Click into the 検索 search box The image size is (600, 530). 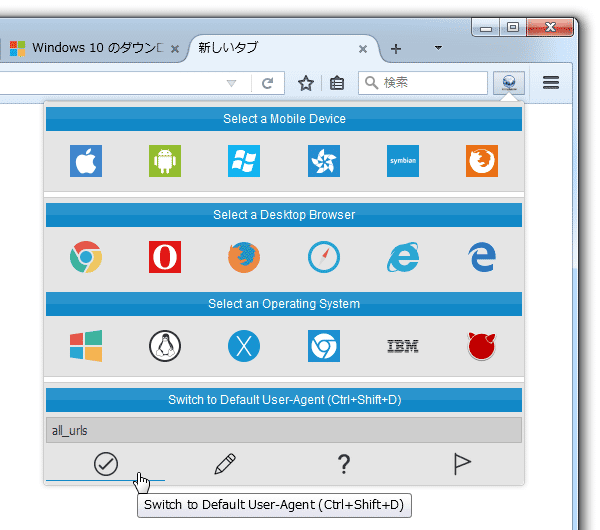click(423, 83)
